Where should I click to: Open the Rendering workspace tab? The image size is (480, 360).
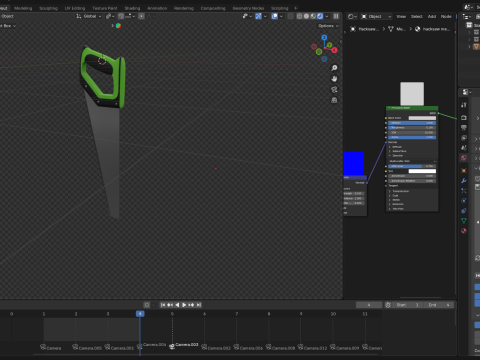point(184,8)
